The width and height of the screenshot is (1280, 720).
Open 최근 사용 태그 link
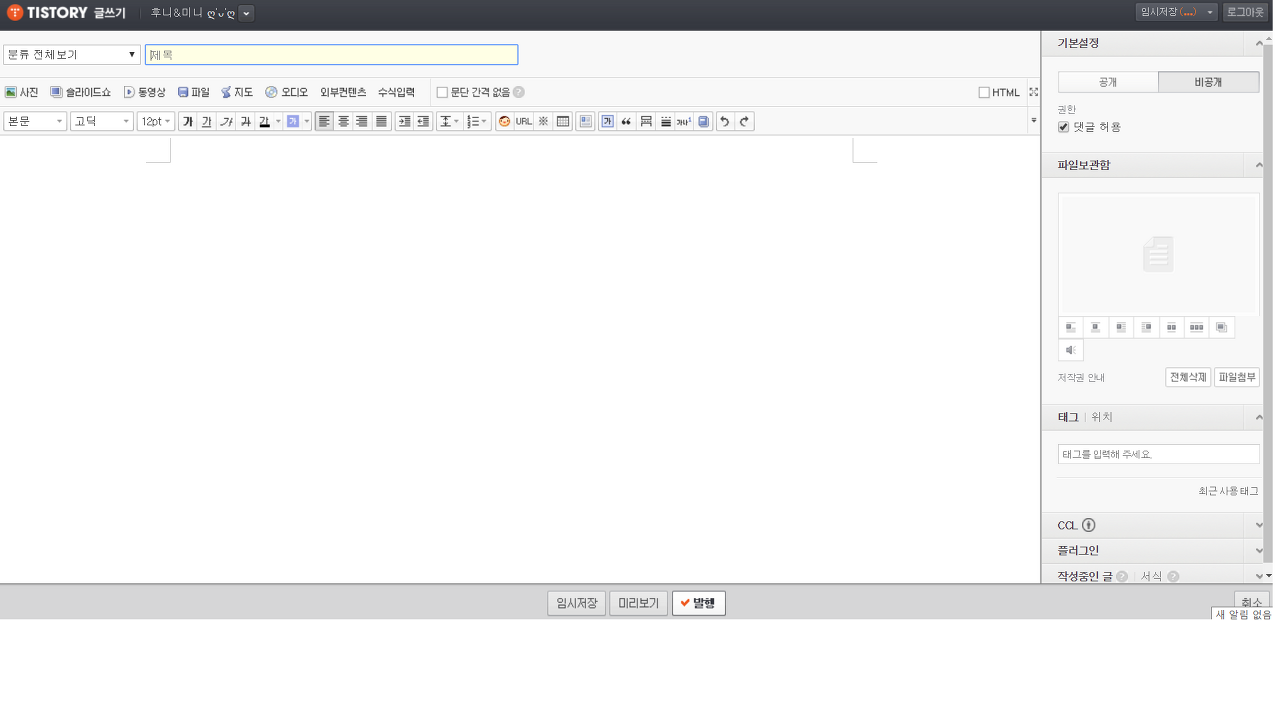(x=1228, y=491)
